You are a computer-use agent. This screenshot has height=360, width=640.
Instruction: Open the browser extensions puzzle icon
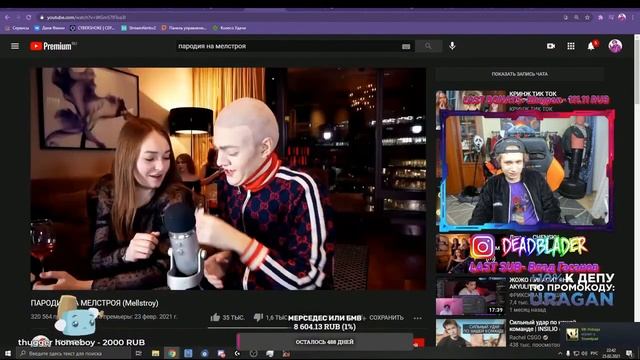coord(600,17)
